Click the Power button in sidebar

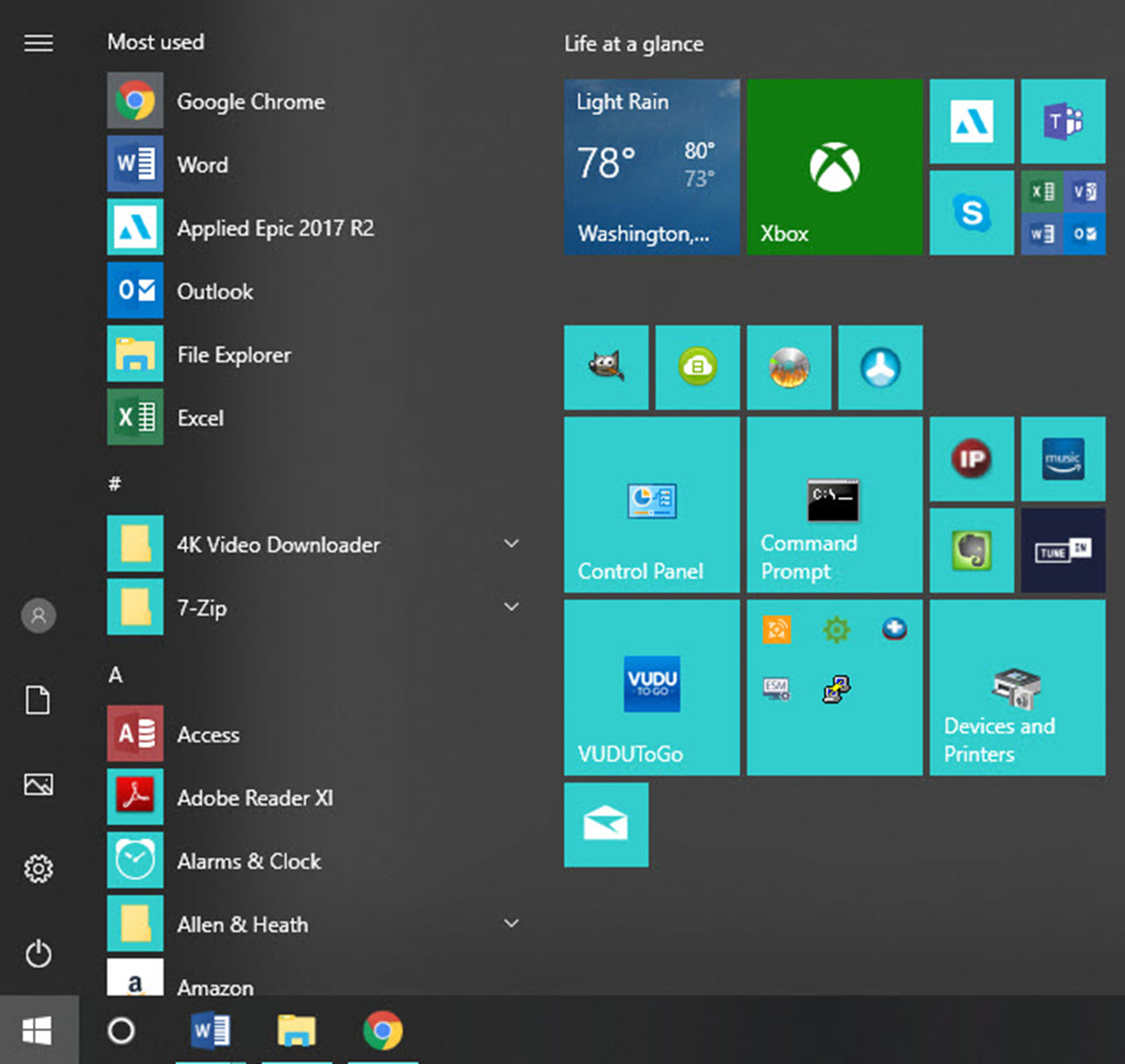(x=39, y=954)
